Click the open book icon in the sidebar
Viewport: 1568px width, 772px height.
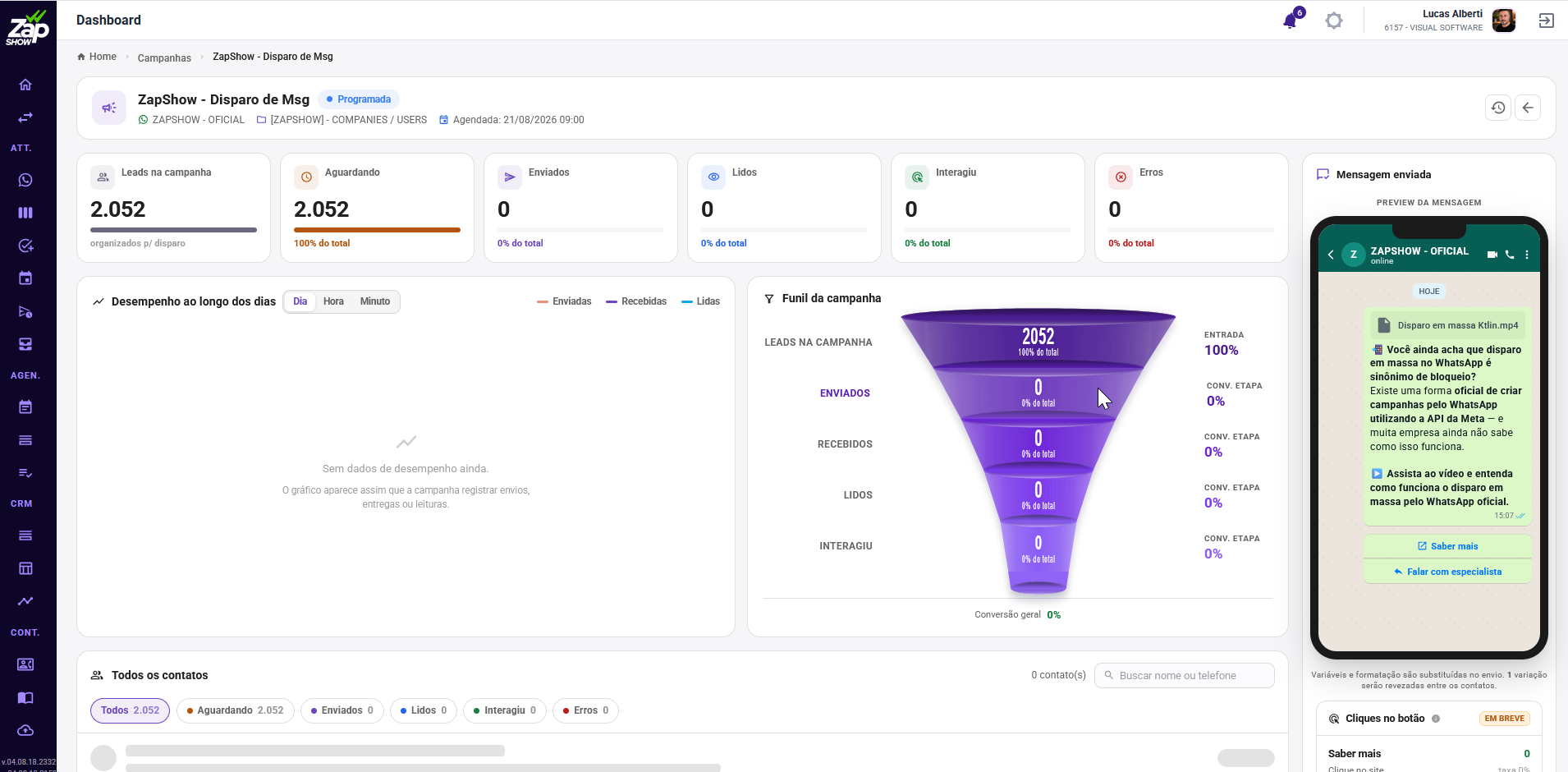25,697
